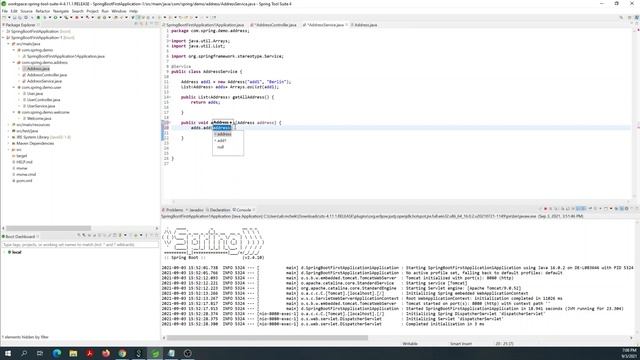Select the 'local' node in Boot Dashboard
640x360 pixels.
click(x=16, y=252)
